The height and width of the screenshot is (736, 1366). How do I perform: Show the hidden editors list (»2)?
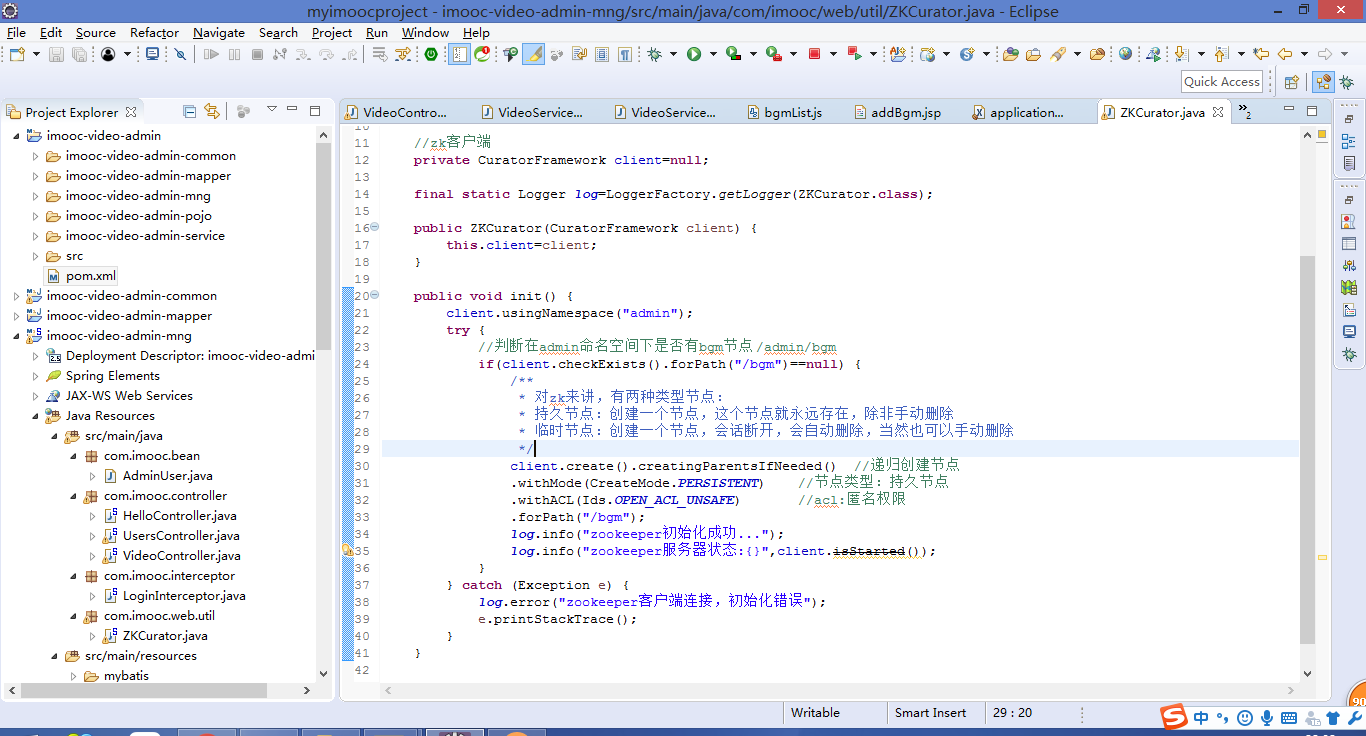coord(1244,113)
